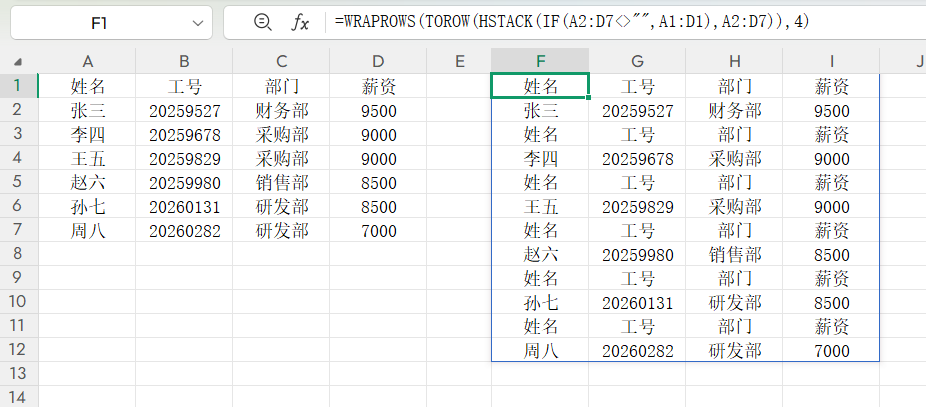
Task: Select row 7 header
Action: click(x=18, y=231)
